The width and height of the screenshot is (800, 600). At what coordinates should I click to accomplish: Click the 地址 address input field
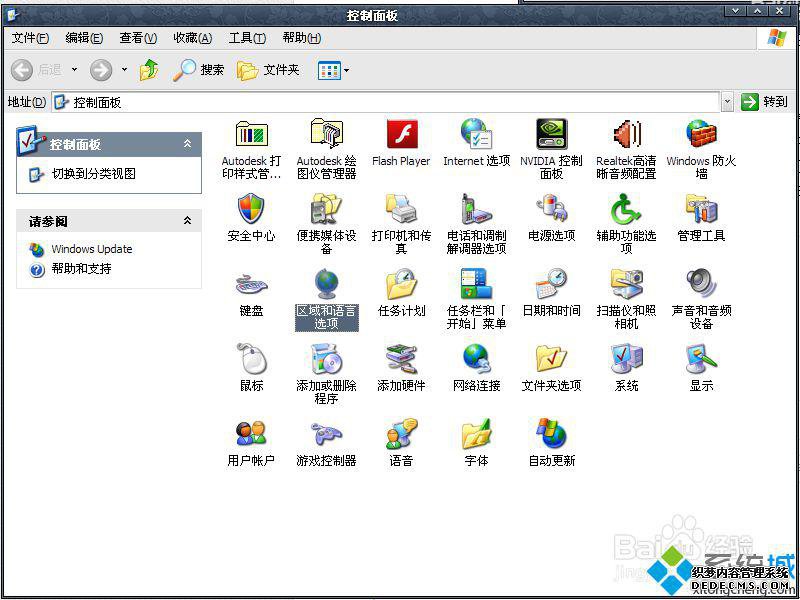390,102
